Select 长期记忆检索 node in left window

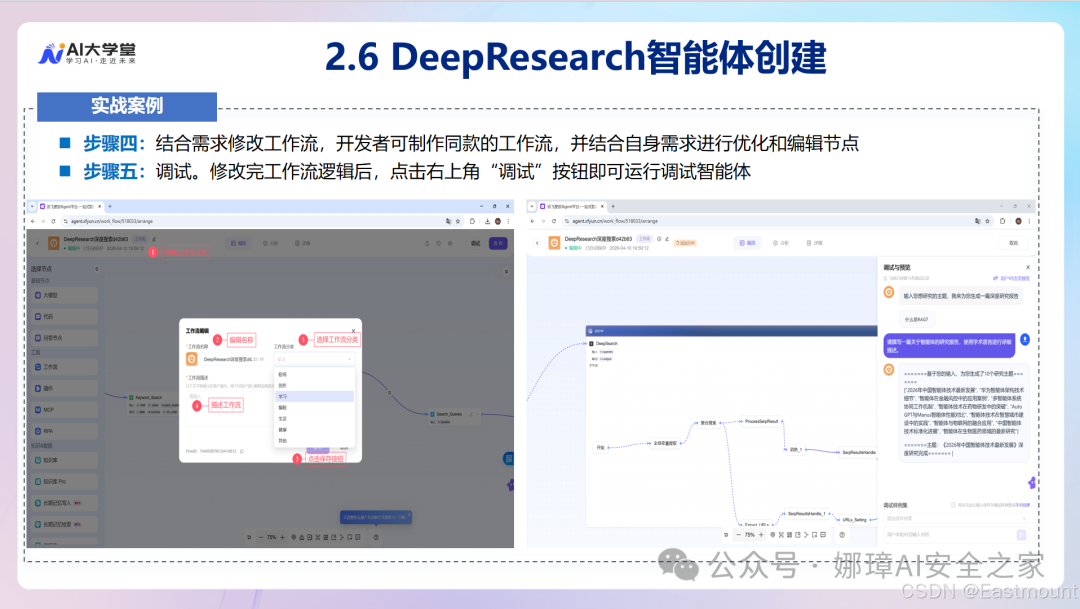(65, 524)
